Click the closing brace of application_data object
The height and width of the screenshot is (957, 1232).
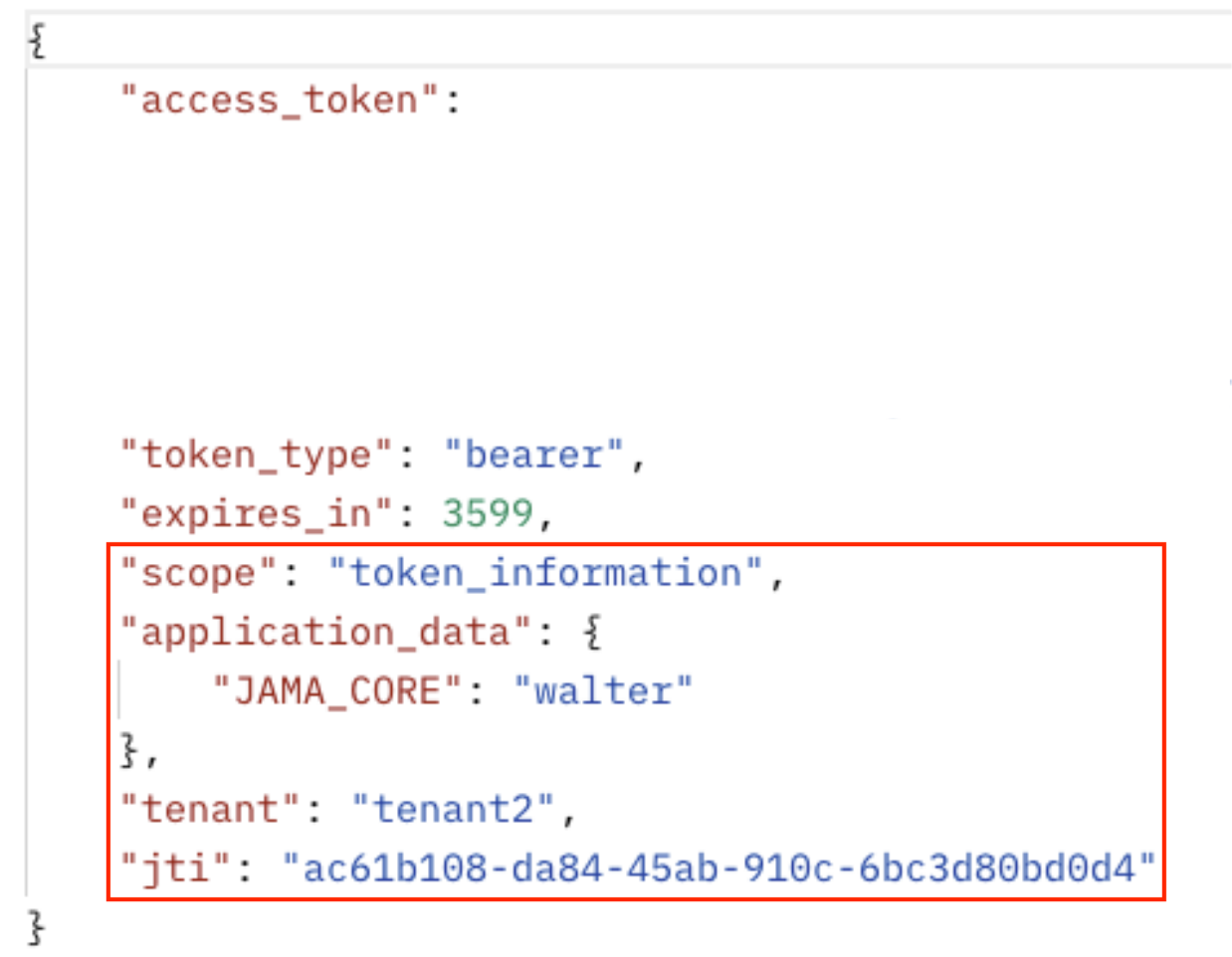tap(128, 749)
